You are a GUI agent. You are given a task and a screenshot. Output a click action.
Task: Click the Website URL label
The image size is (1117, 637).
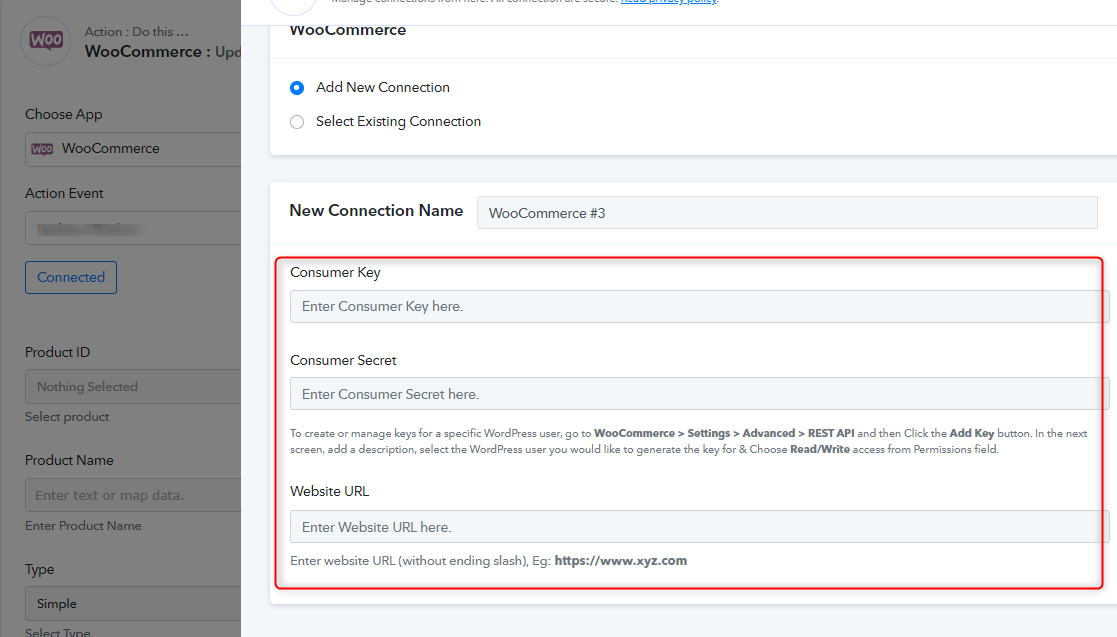[330, 492]
